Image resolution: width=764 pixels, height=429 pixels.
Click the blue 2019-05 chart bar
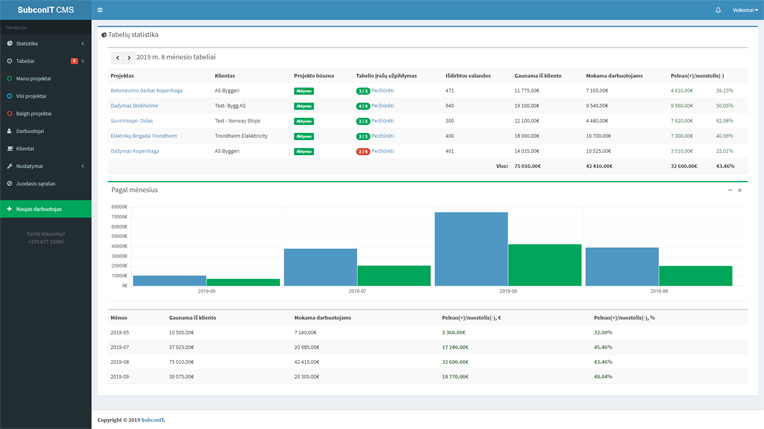(x=170, y=281)
